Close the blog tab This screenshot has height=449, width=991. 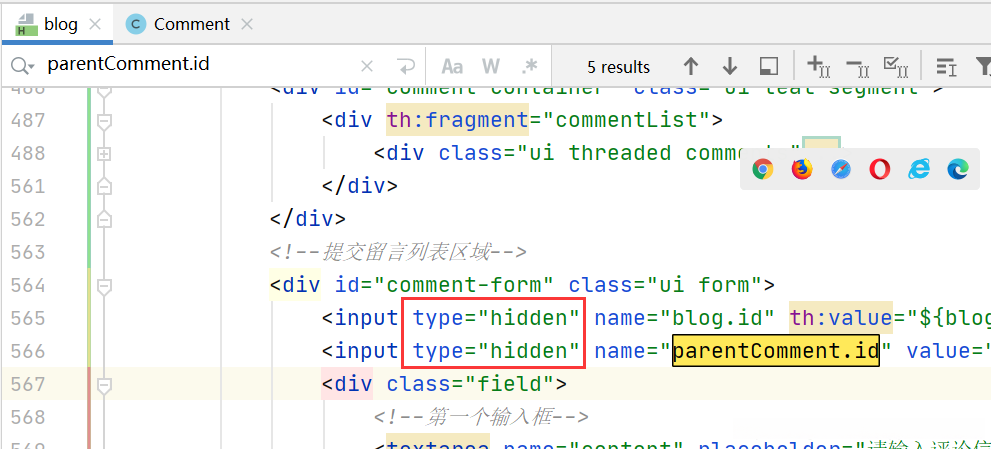pyautogui.click(x=95, y=25)
